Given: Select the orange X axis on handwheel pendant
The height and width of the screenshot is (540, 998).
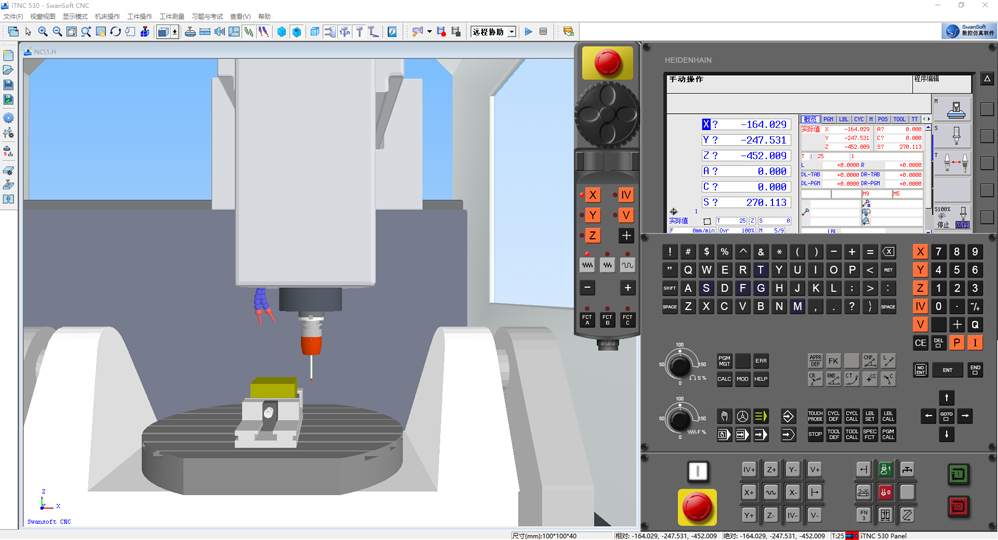Looking at the screenshot, I should click(x=593, y=195).
